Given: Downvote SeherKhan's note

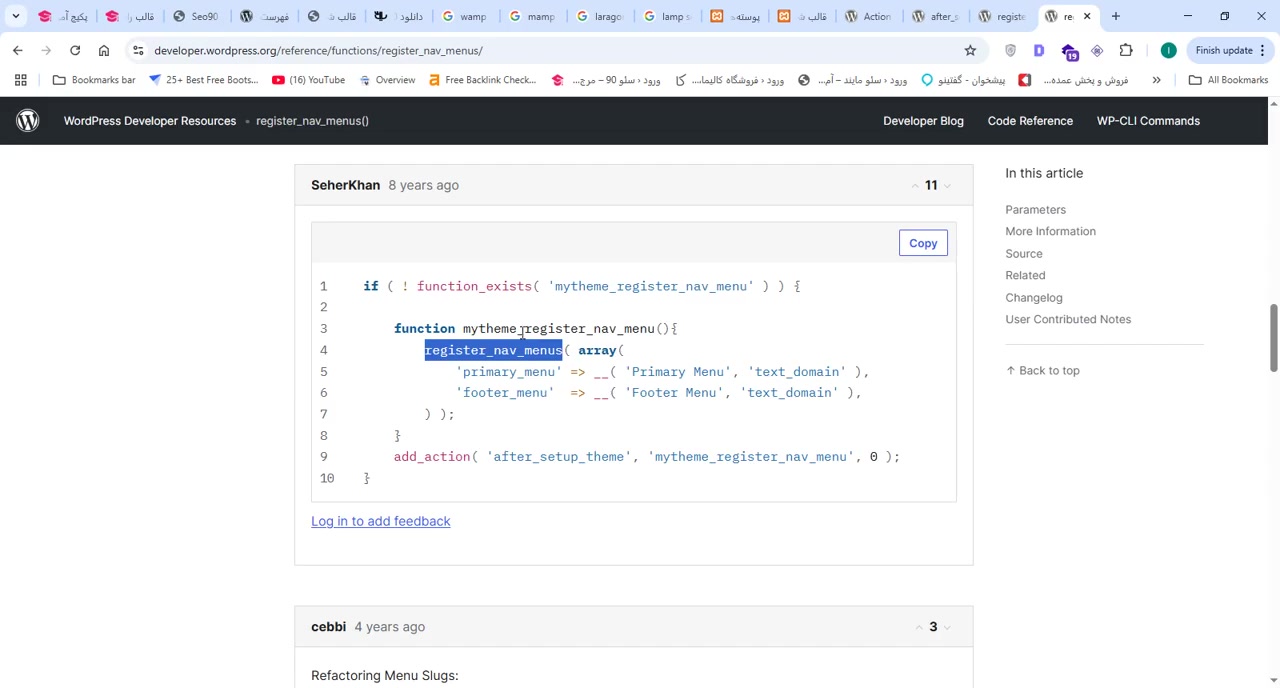Looking at the screenshot, I should coord(948,185).
